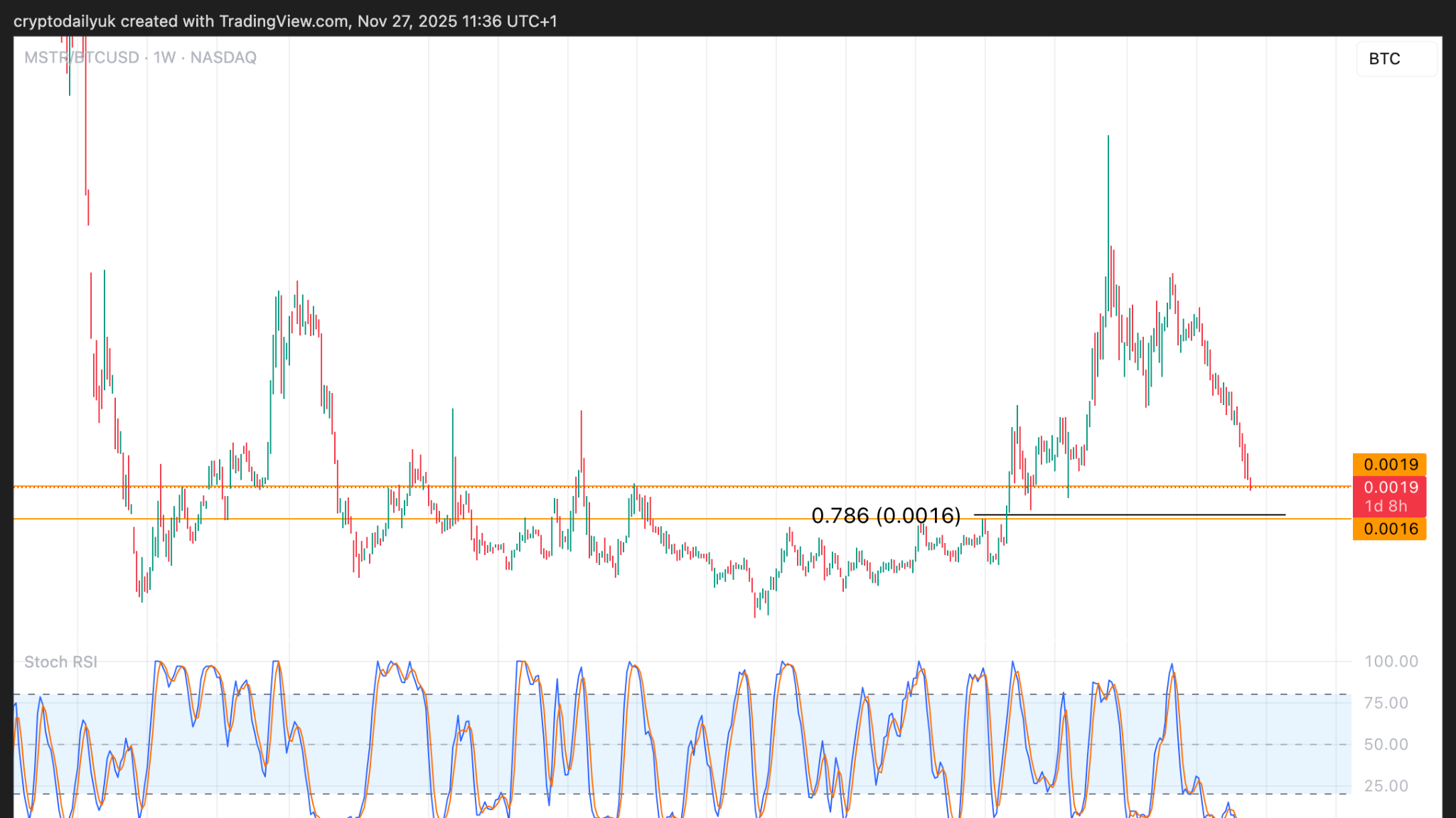Click the TradingView.com attribution text in header
The width and height of the screenshot is (1456, 818).
click(x=283, y=21)
